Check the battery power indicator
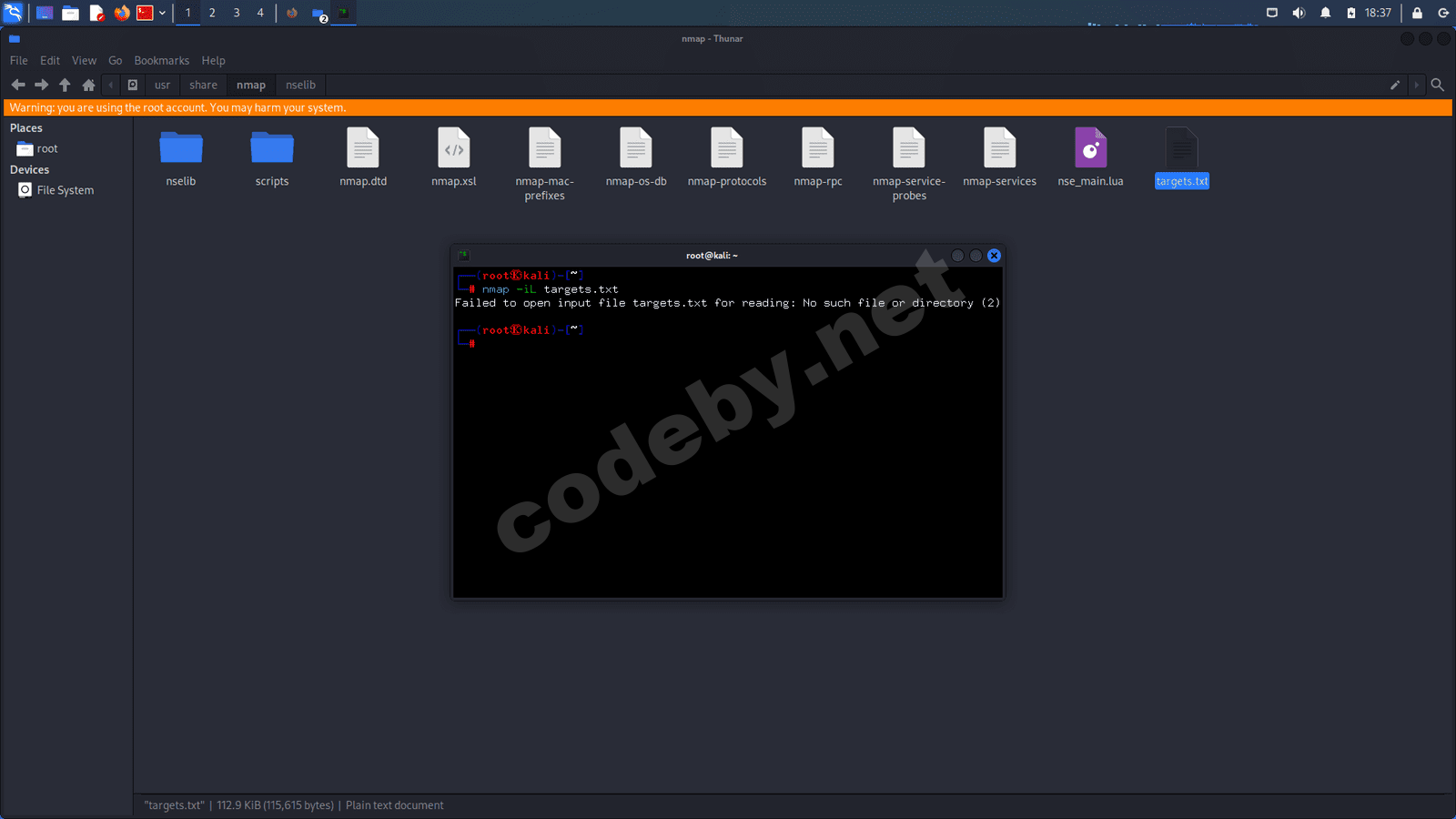 click(1351, 13)
